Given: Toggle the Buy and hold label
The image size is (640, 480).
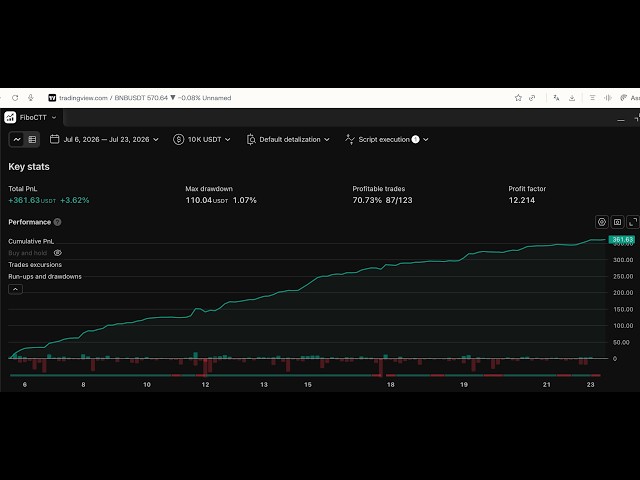Looking at the screenshot, I should 27,253.
